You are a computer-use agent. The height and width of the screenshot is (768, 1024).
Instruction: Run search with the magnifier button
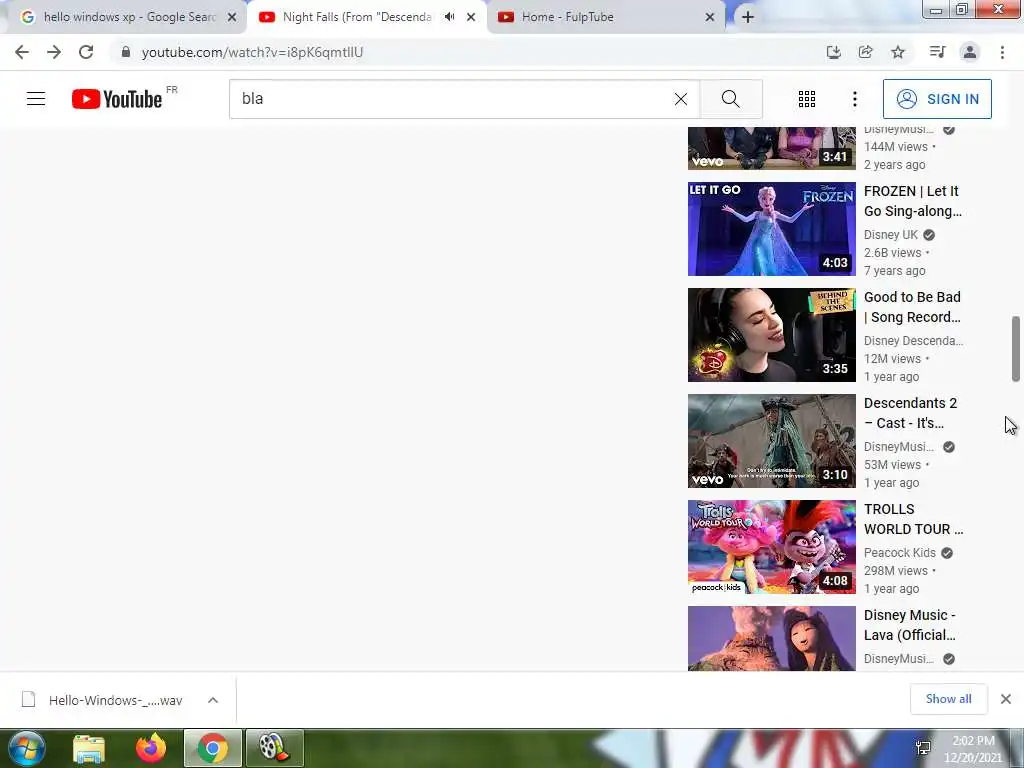731,99
